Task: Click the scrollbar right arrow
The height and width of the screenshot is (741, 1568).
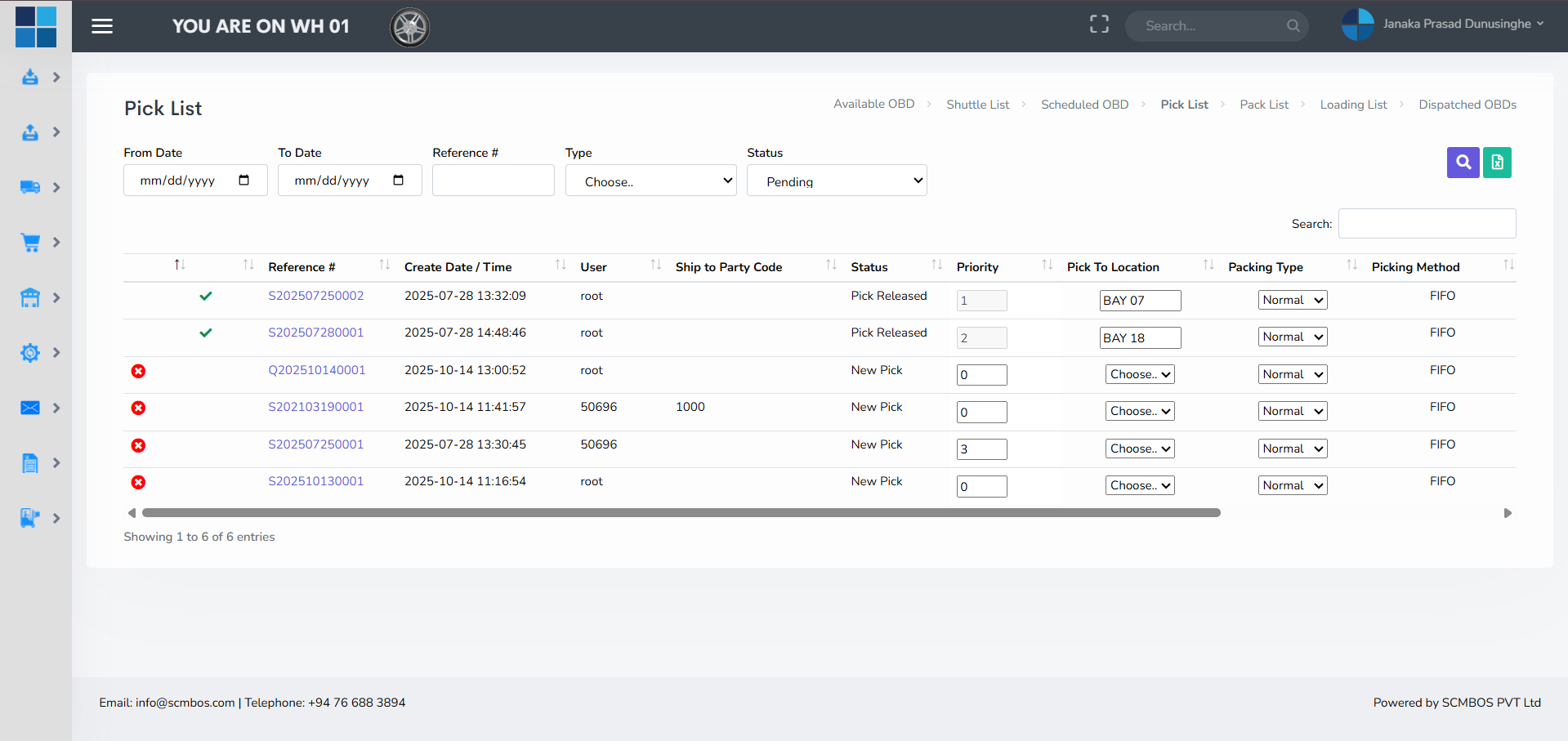Action: [x=1508, y=513]
